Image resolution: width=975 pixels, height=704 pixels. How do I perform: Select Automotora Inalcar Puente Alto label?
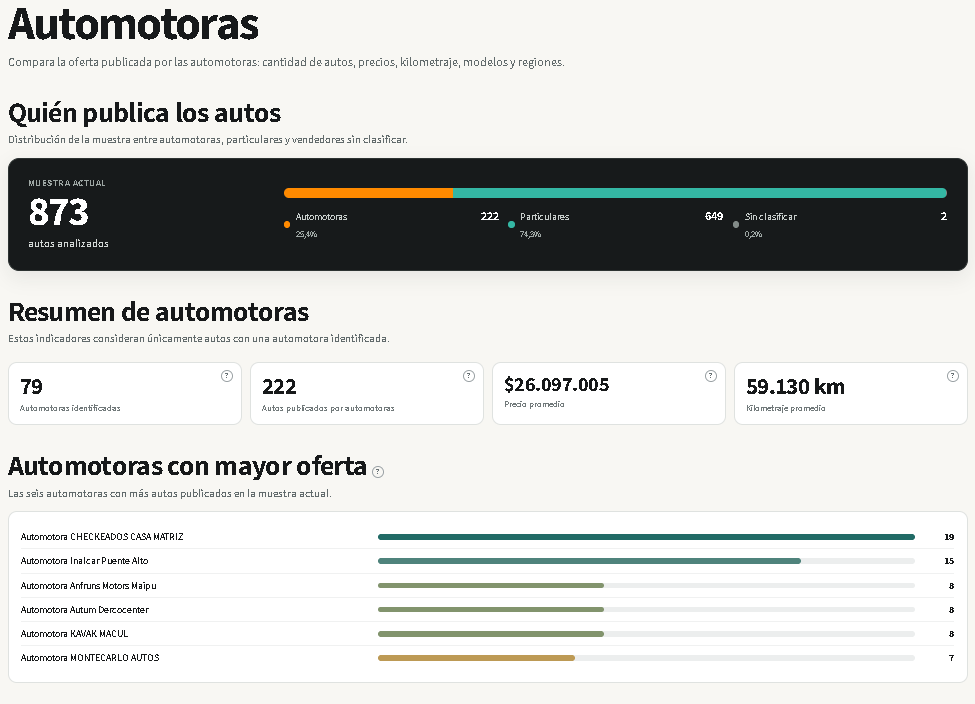coord(85,561)
